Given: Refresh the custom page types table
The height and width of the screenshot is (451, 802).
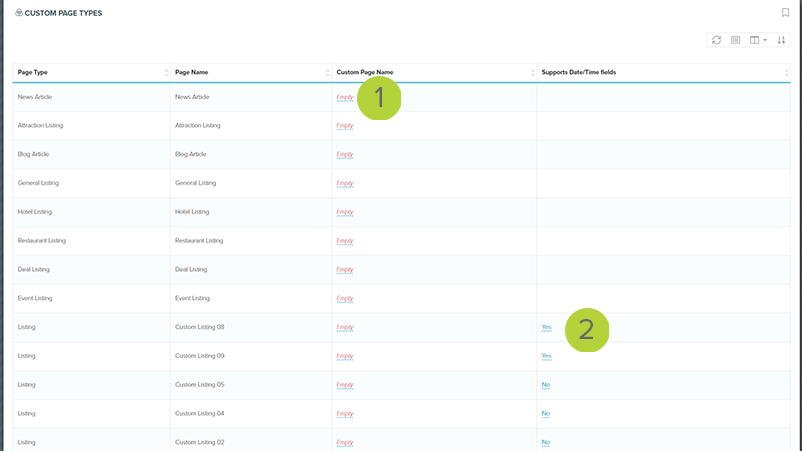Looking at the screenshot, I should 716,40.
